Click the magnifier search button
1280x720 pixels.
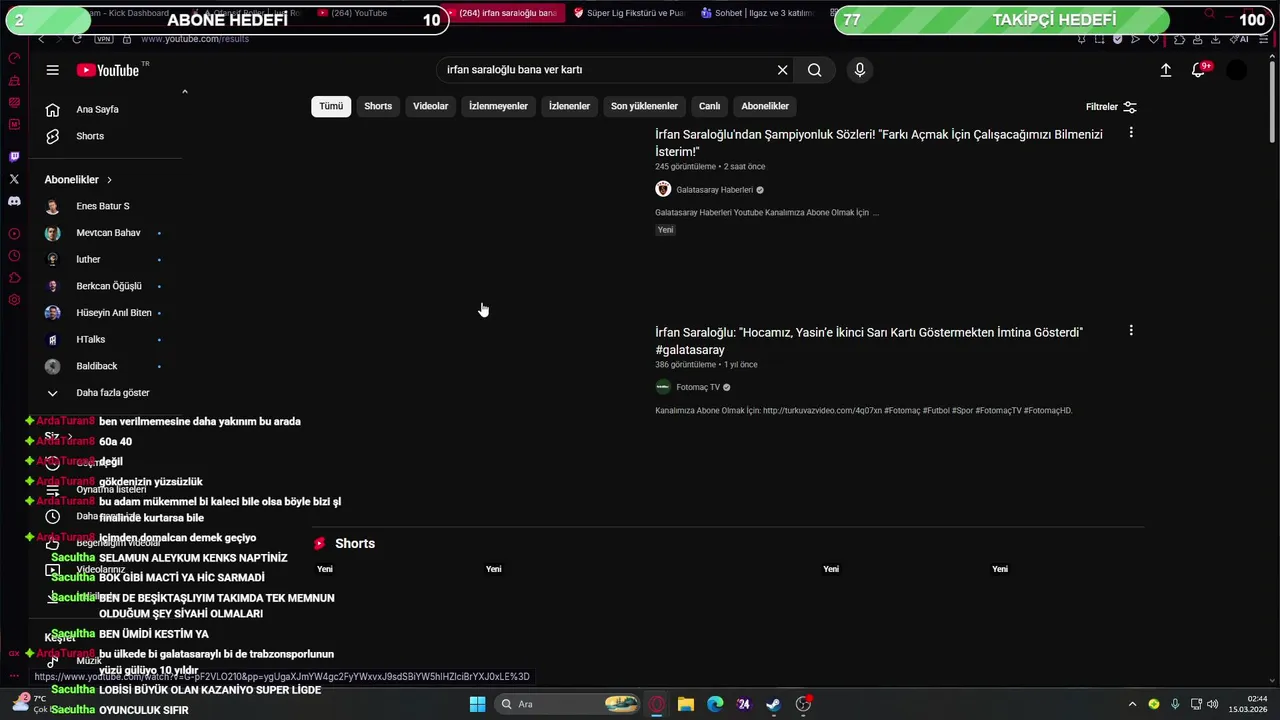click(815, 70)
